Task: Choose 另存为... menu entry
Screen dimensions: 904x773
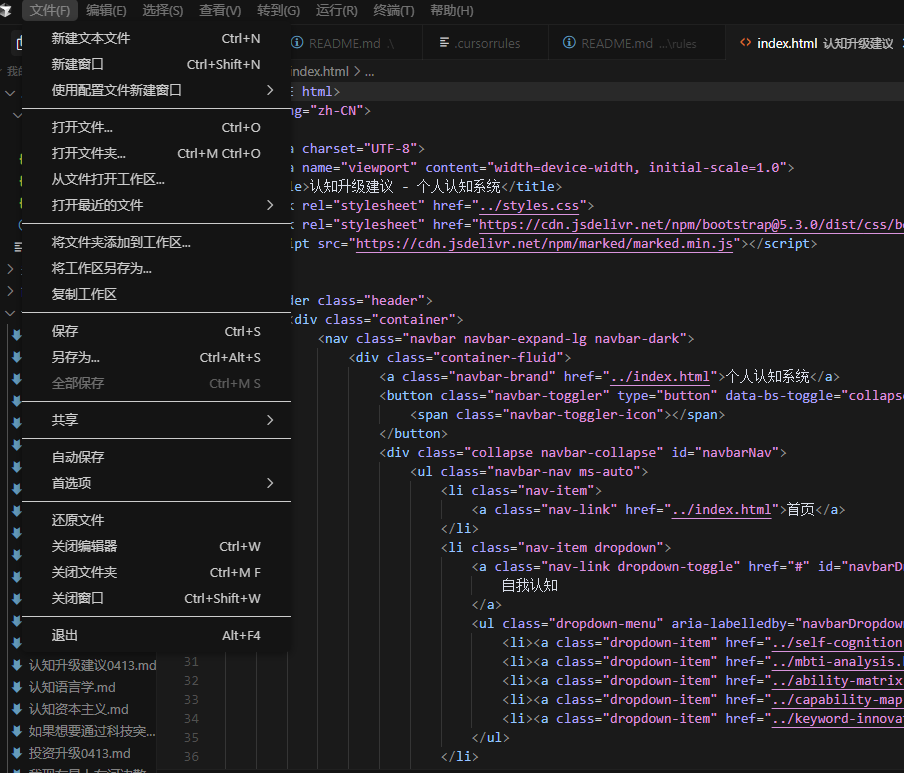Action: [x=156, y=357]
